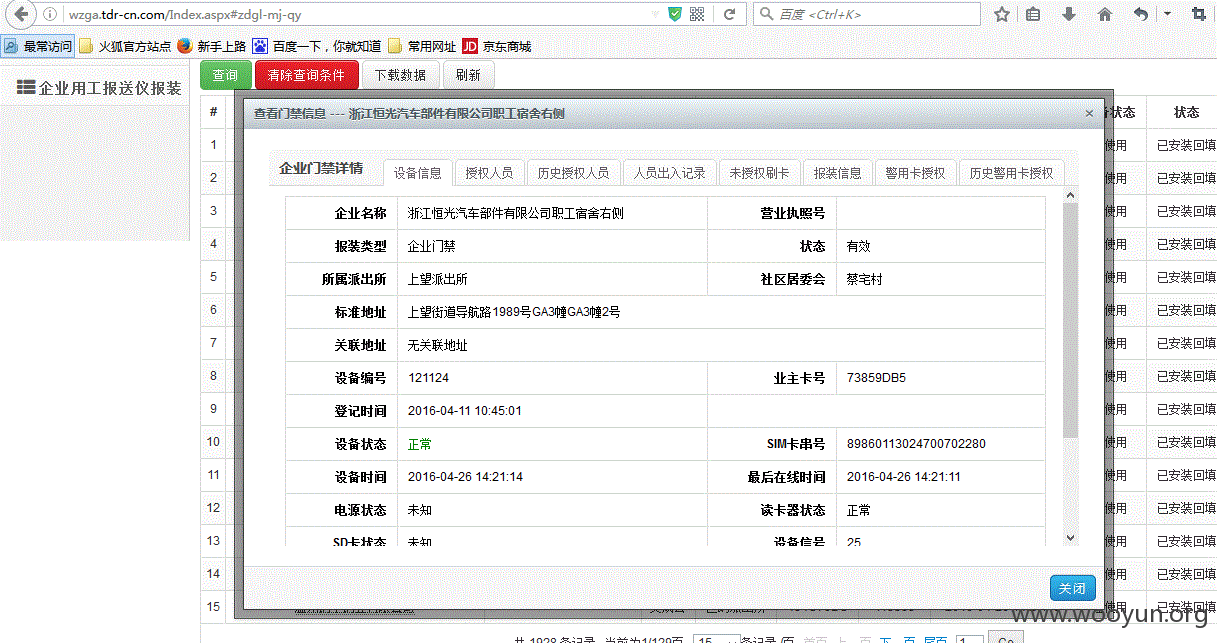Screen dimensions: 1217x643
Task: Close the dialog with the × icon
Action: pos(1090,114)
